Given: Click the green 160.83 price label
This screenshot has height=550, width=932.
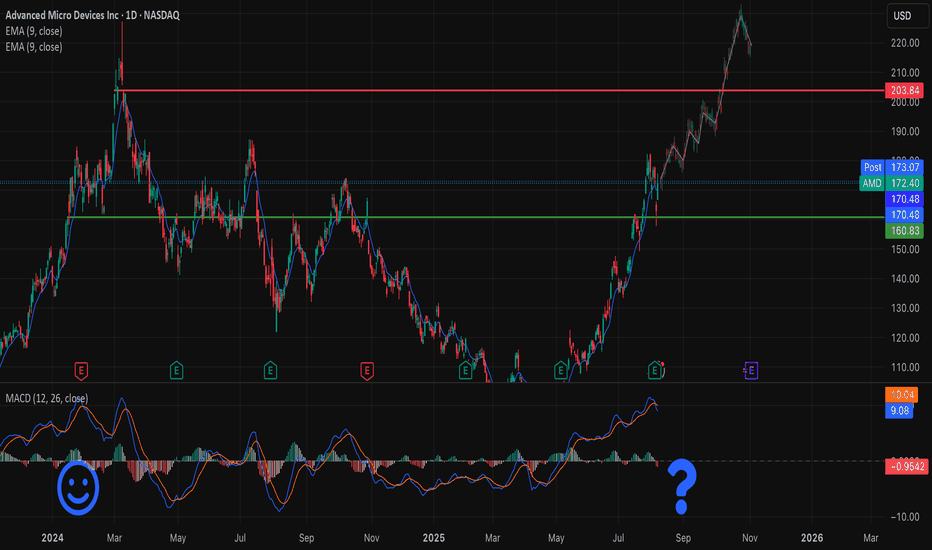Looking at the screenshot, I should pos(905,231).
